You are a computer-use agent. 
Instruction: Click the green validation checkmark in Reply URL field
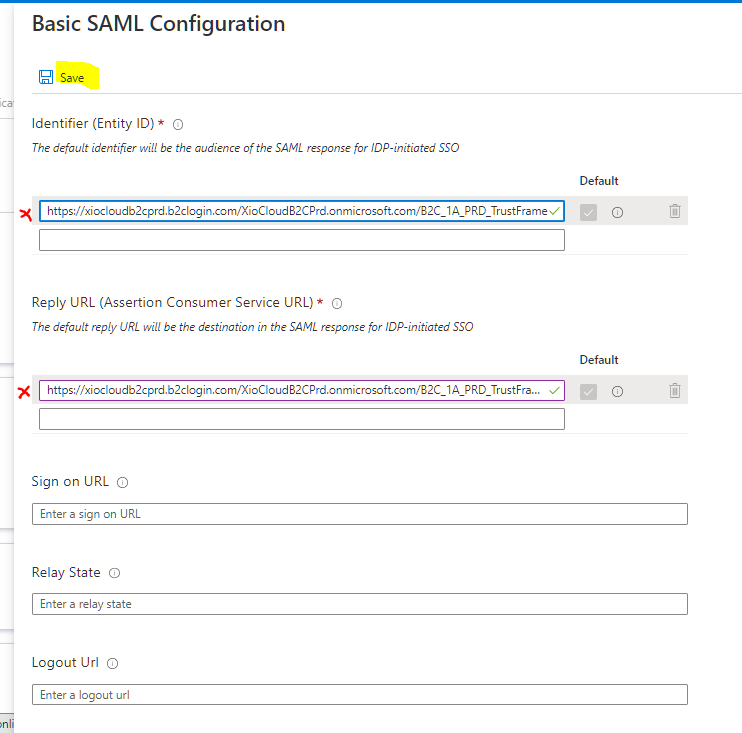click(555, 390)
